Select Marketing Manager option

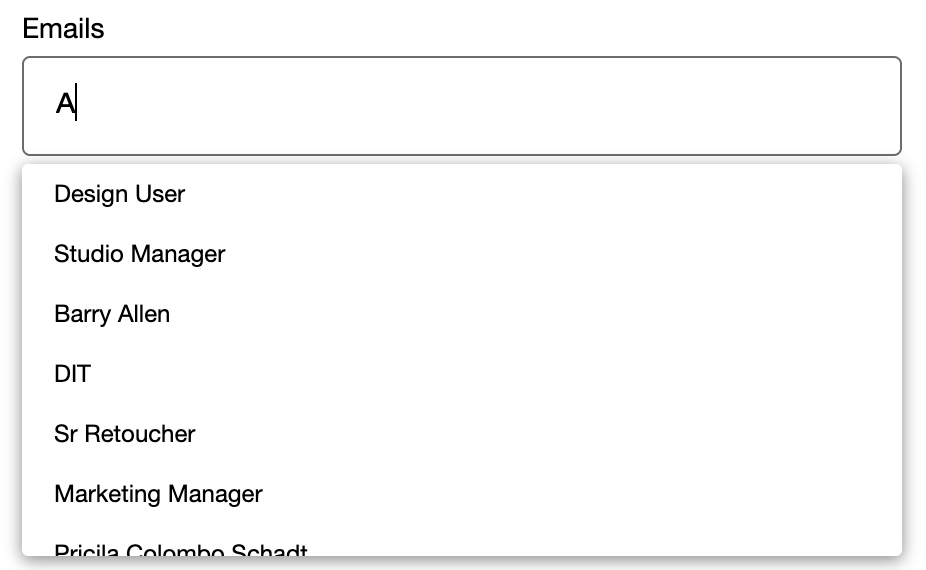(462, 494)
